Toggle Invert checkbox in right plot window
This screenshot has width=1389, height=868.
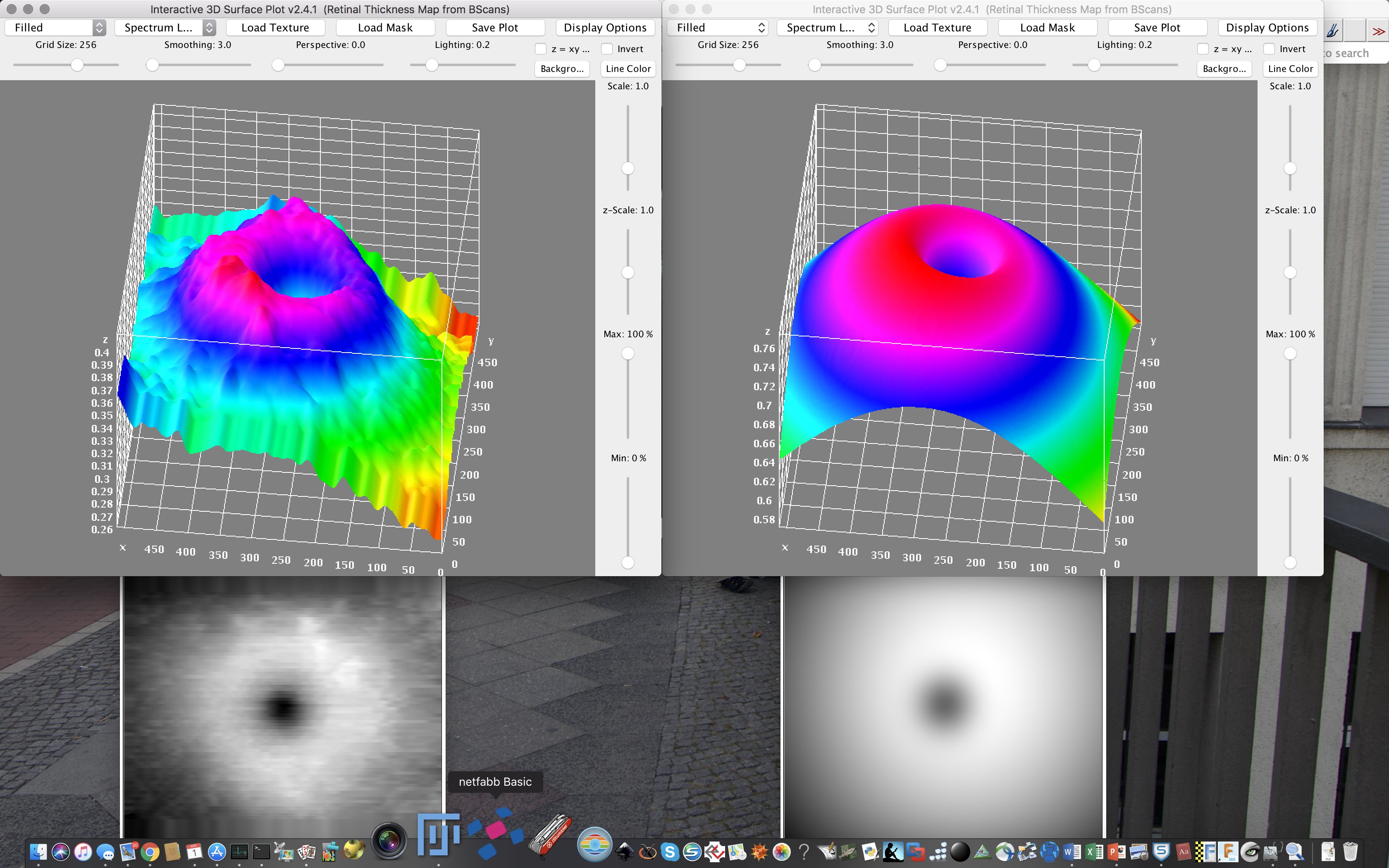click(1270, 49)
